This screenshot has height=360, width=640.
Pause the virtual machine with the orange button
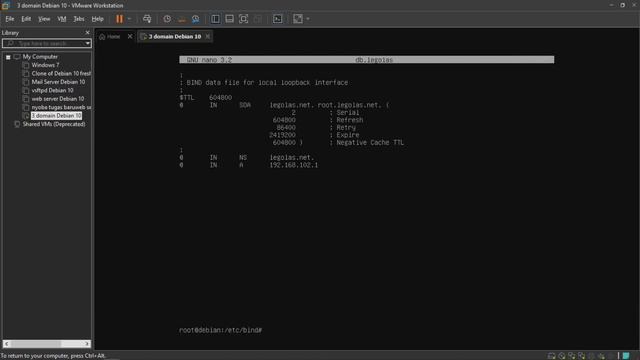(x=119, y=19)
